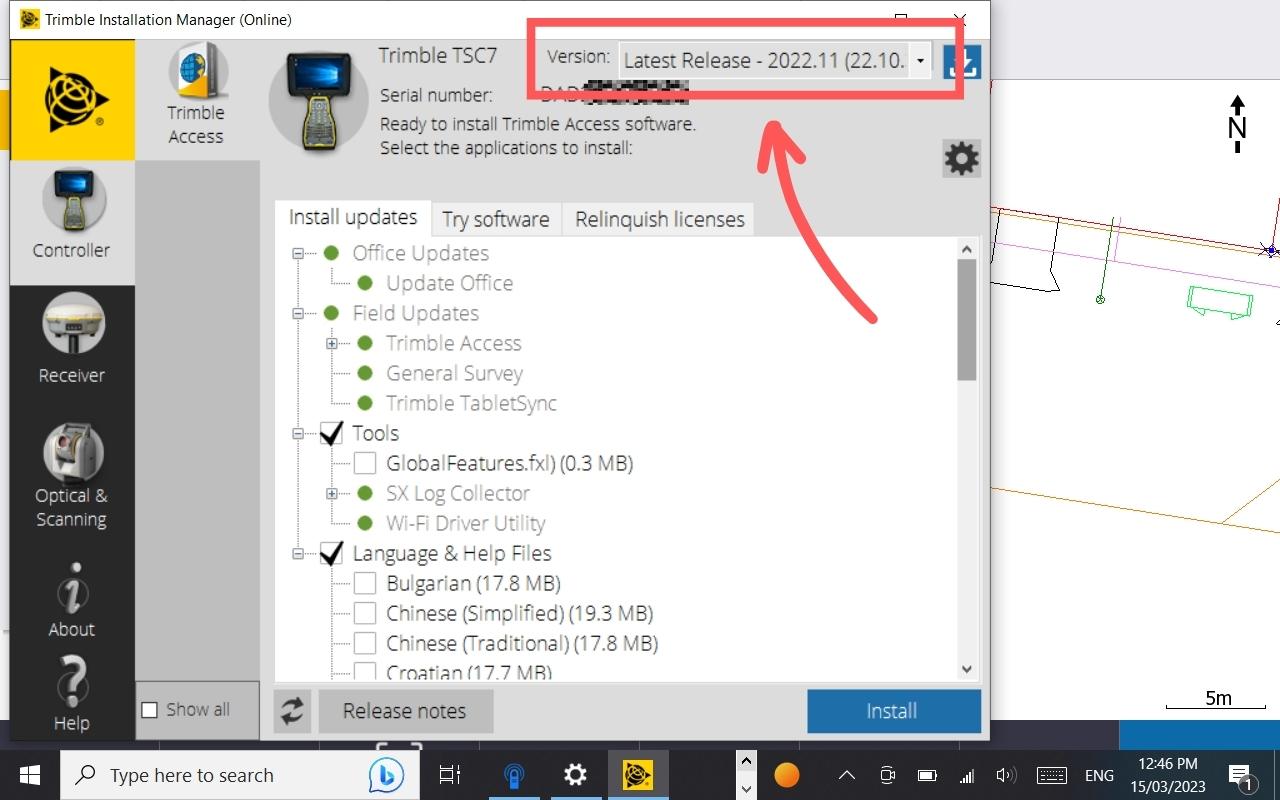This screenshot has height=800, width=1280.
Task: Click the 5m scale bar in map window
Action: tap(1216, 700)
